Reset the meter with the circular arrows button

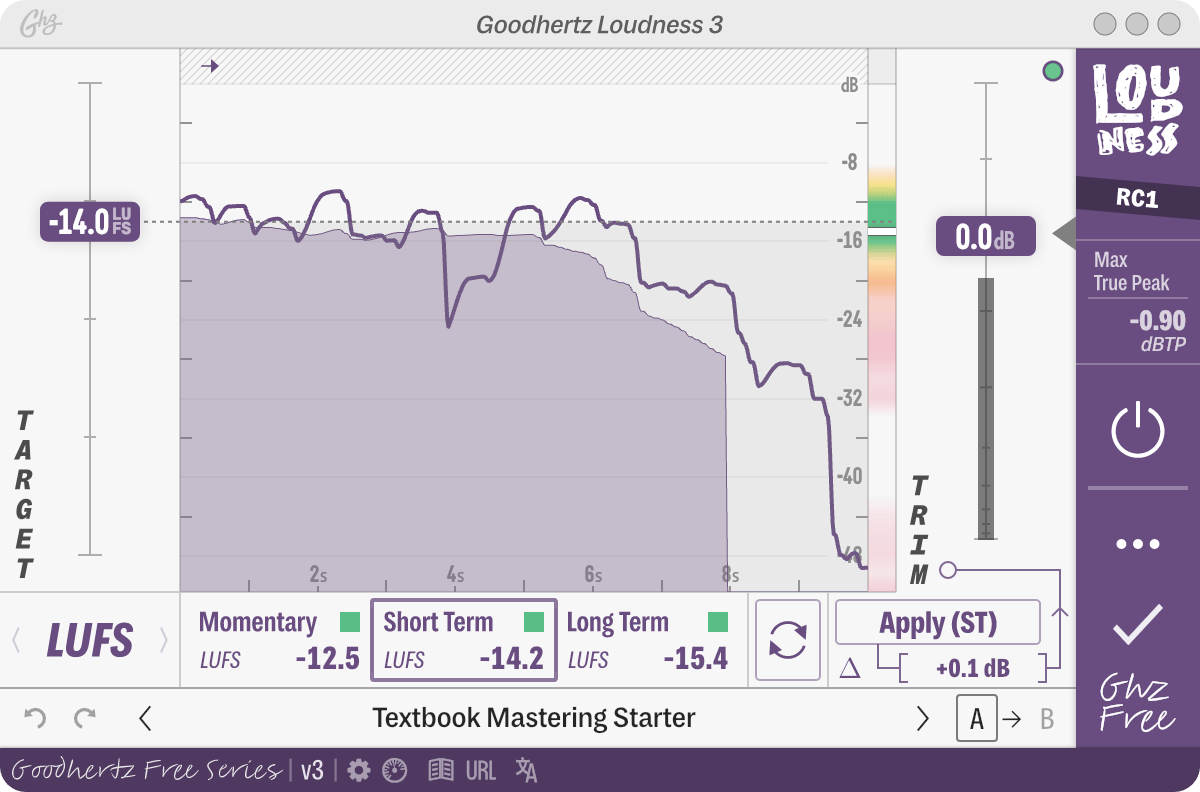click(x=788, y=641)
